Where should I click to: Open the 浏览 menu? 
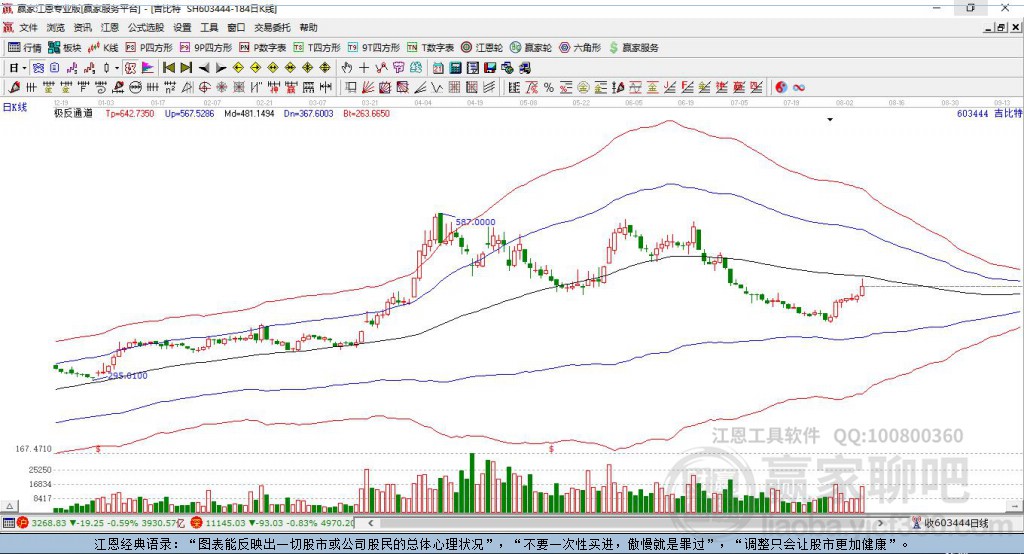pyautogui.click(x=56, y=27)
